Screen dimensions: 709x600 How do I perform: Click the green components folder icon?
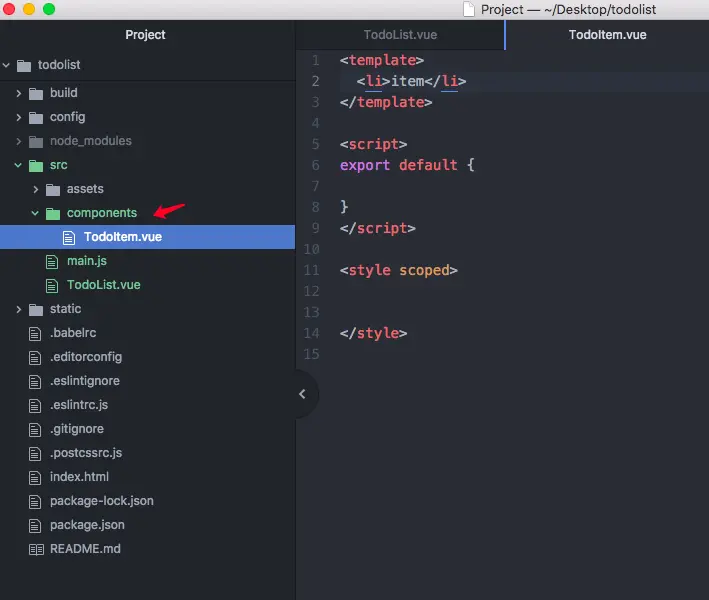point(53,213)
